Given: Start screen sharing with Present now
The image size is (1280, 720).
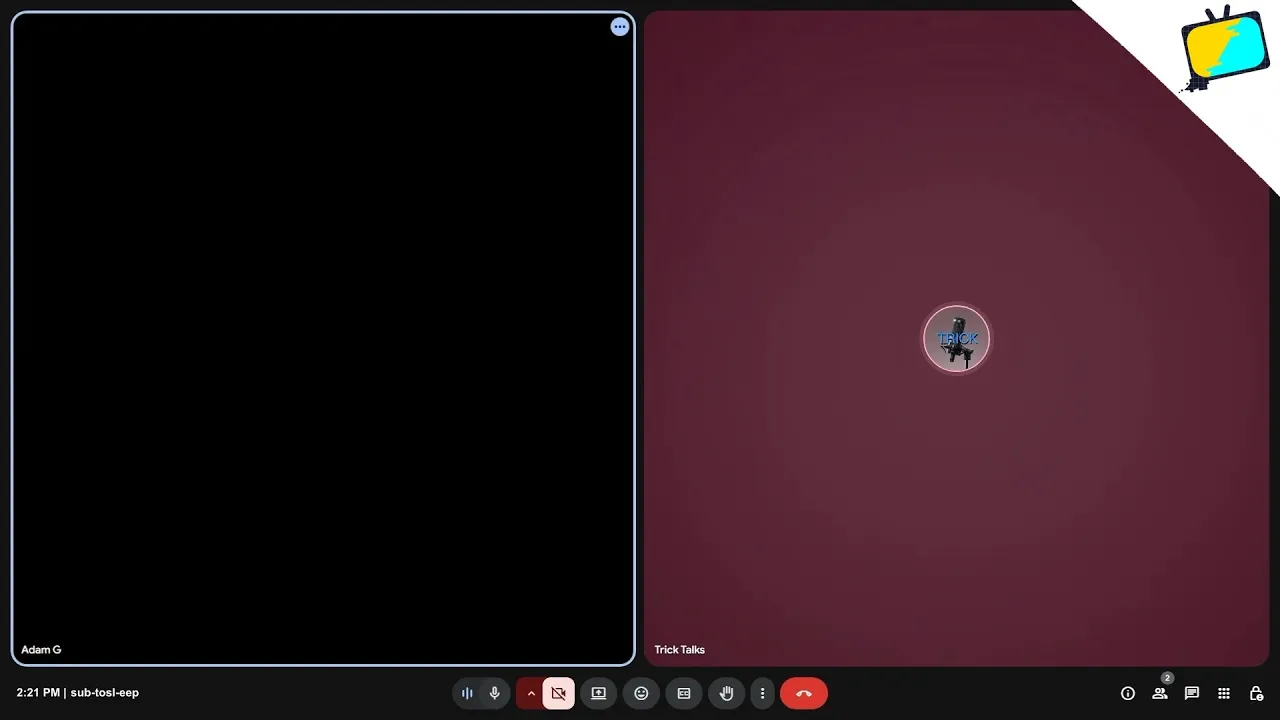Looking at the screenshot, I should point(599,693).
